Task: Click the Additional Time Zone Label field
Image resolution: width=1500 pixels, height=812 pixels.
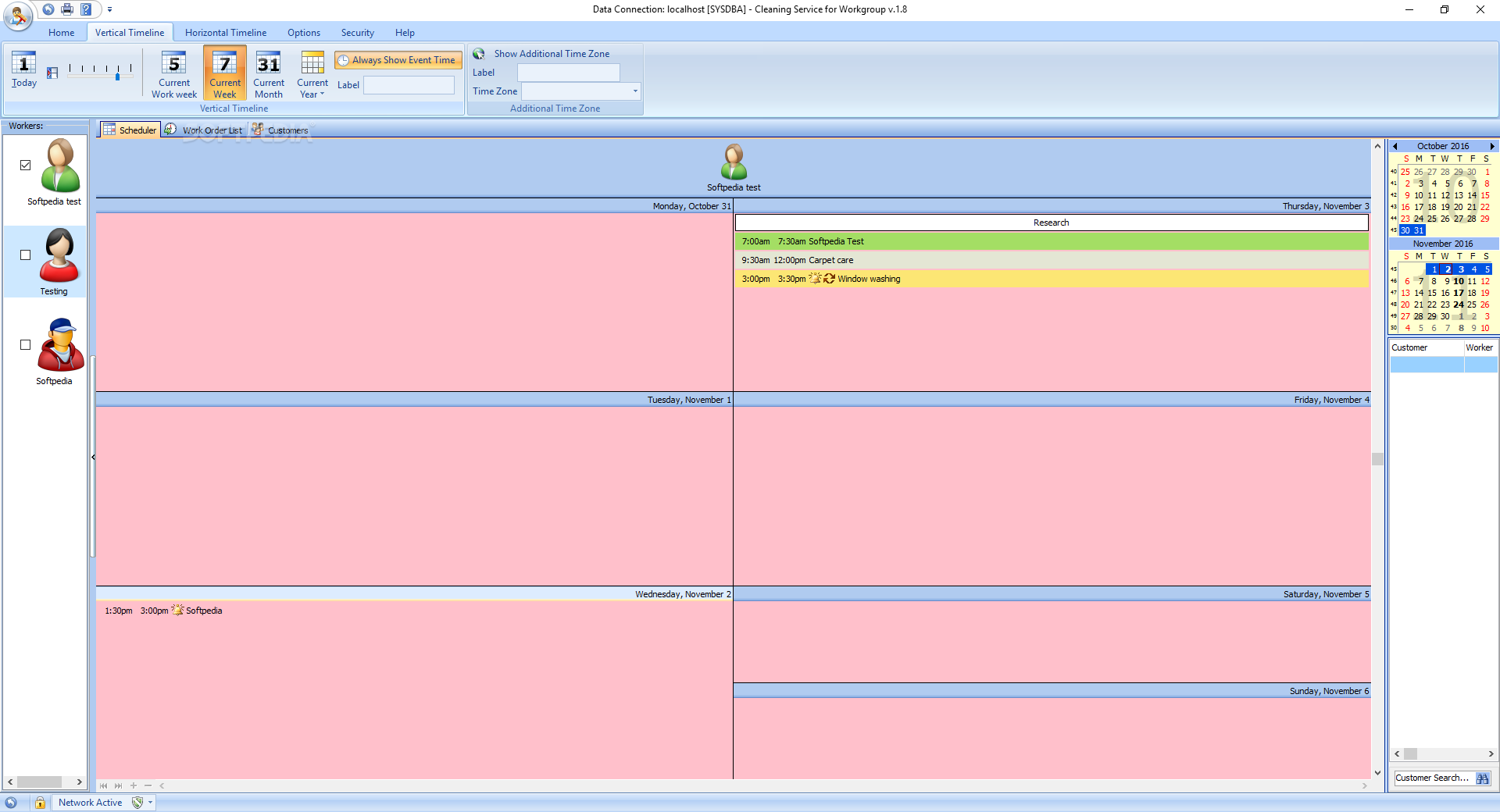Action: coord(568,73)
